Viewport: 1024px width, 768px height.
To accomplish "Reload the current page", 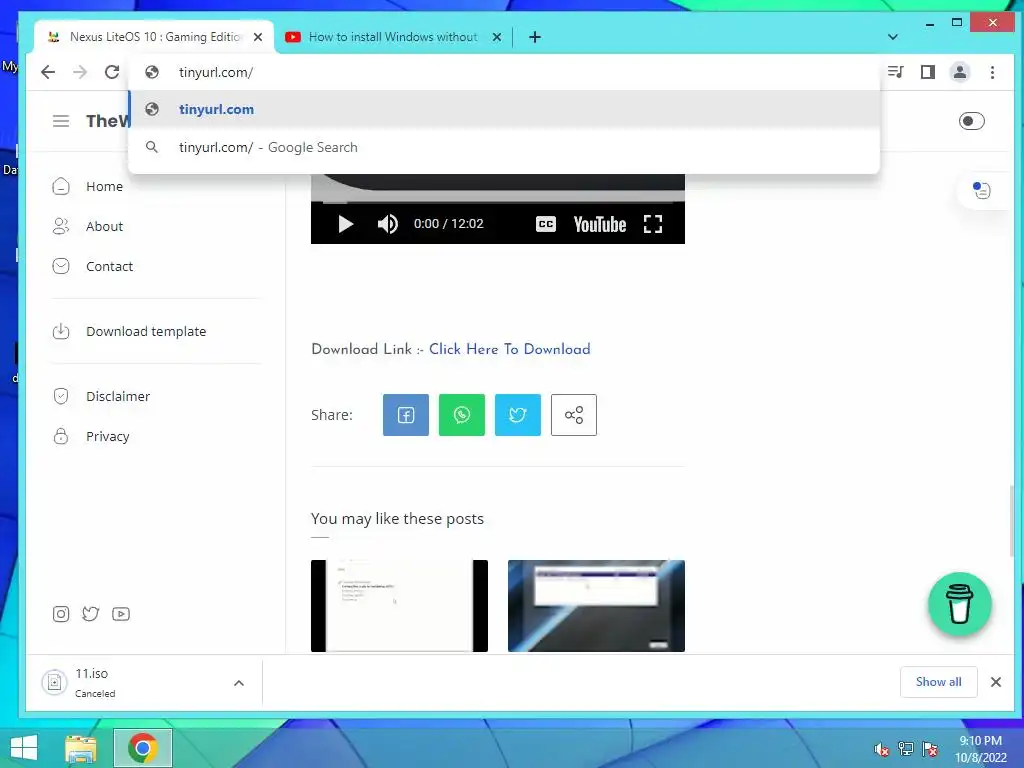I will [112, 72].
